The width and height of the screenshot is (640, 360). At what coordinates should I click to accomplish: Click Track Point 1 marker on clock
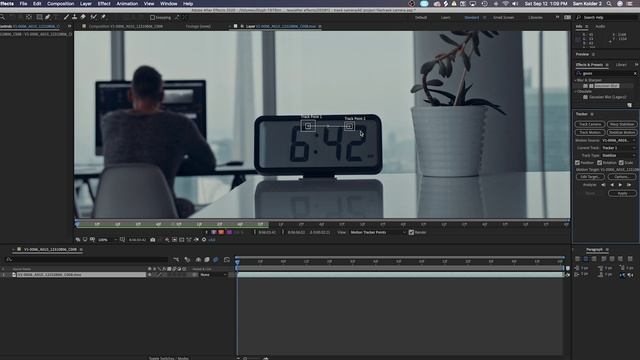(308, 126)
